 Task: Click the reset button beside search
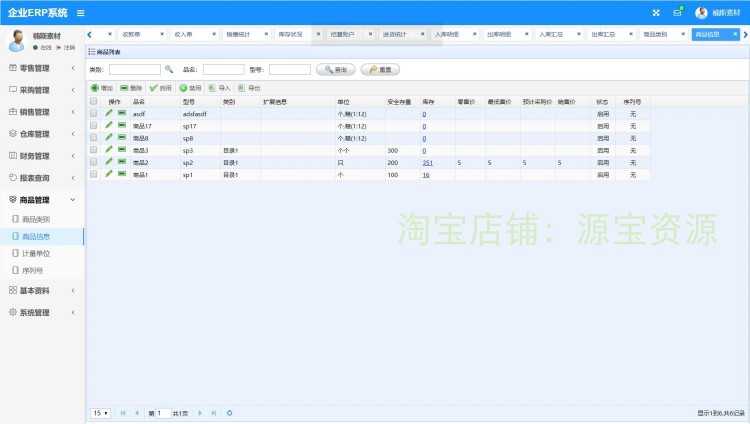tap(380, 69)
